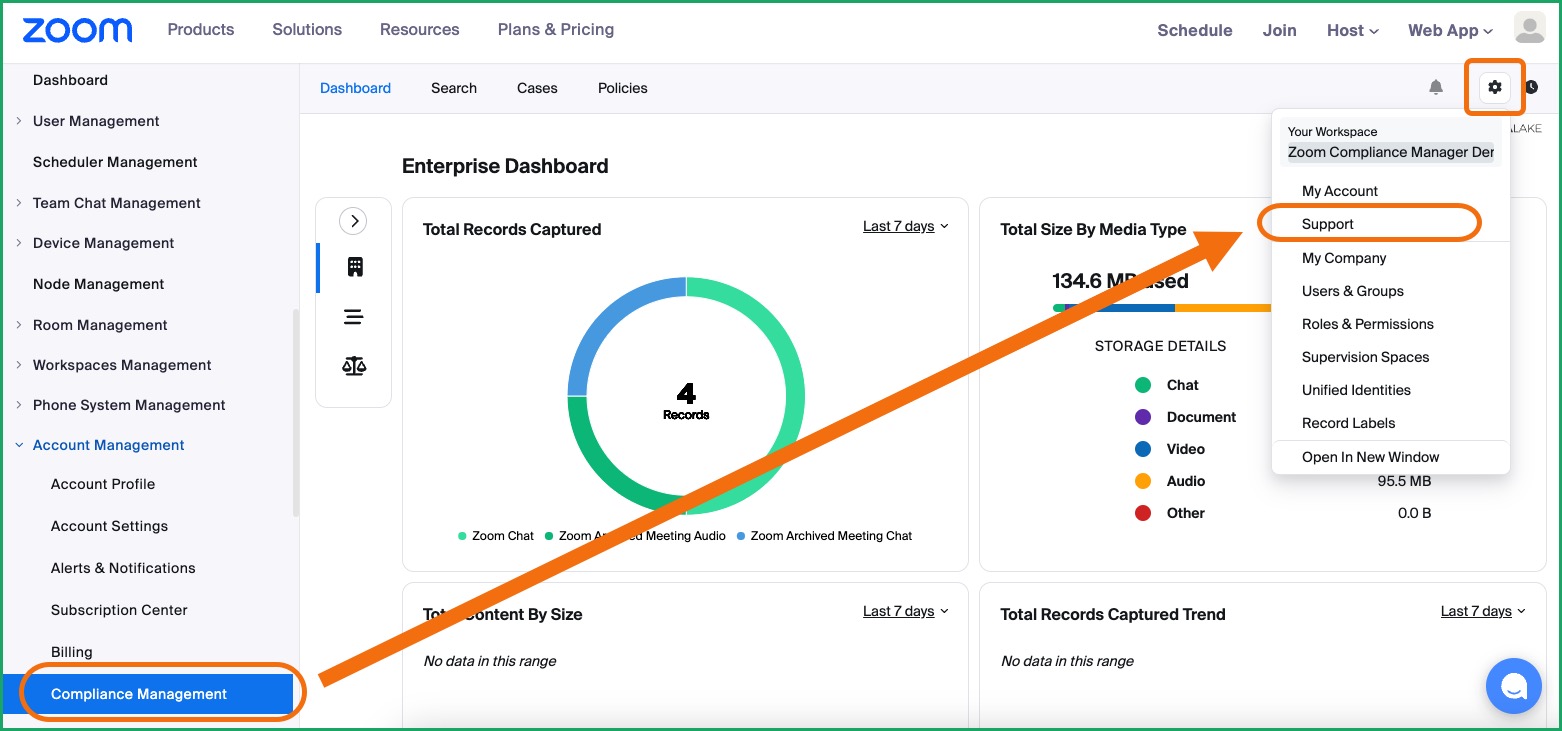Click the Zoom logo

(x=77, y=30)
